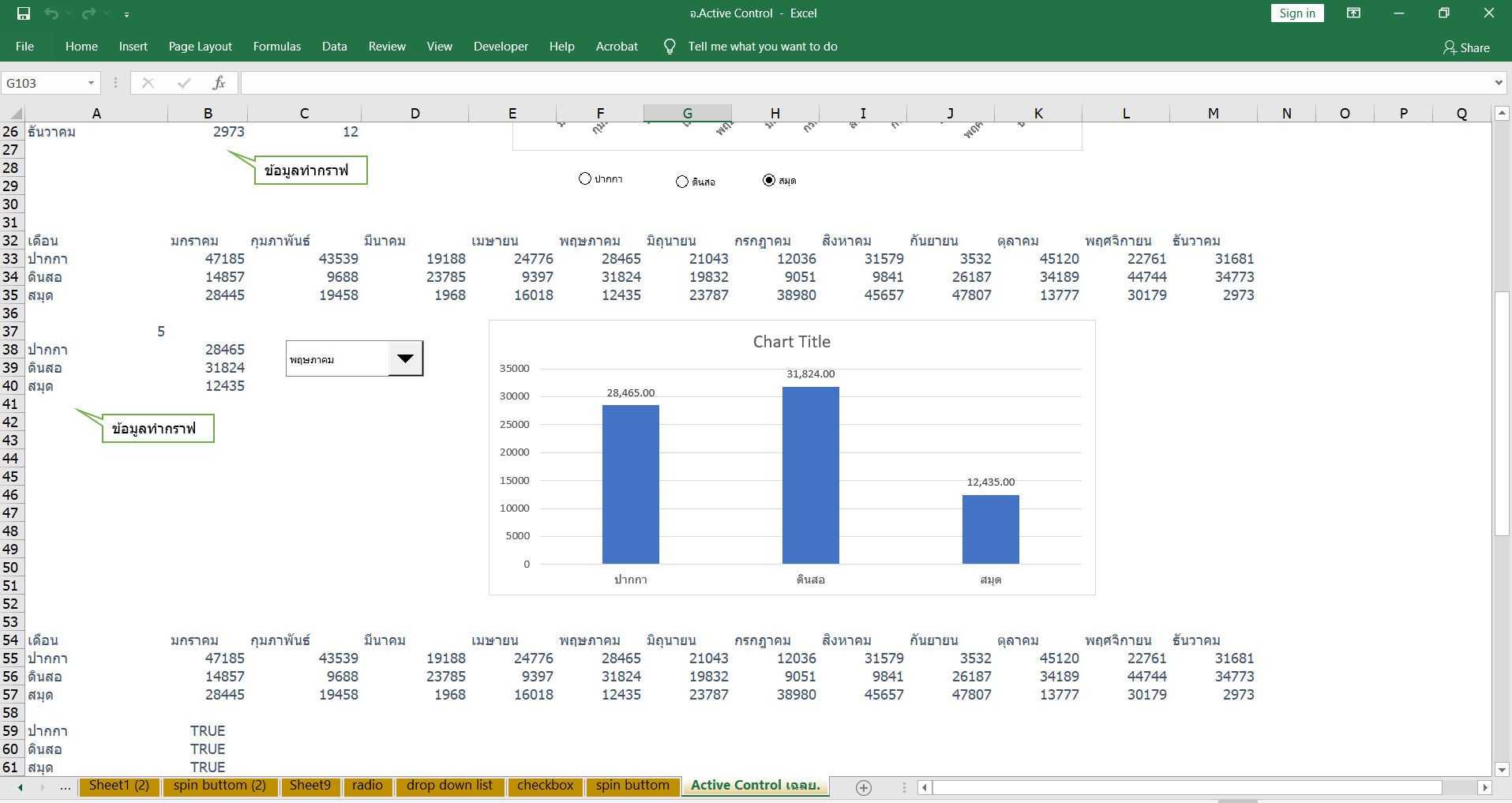The height and width of the screenshot is (803, 1512).
Task: Click the ดินสอ bar in the chart
Action: [811, 475]
